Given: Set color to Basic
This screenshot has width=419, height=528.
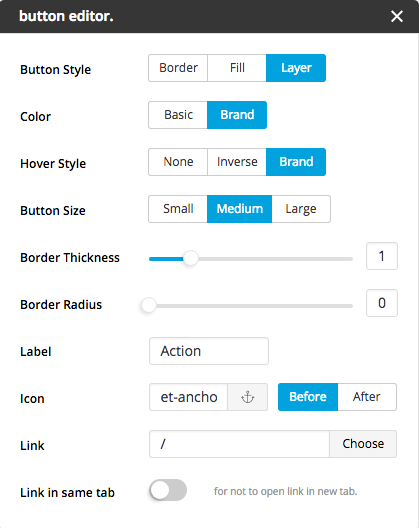Looking at the screenshot, I should (178, 115).
